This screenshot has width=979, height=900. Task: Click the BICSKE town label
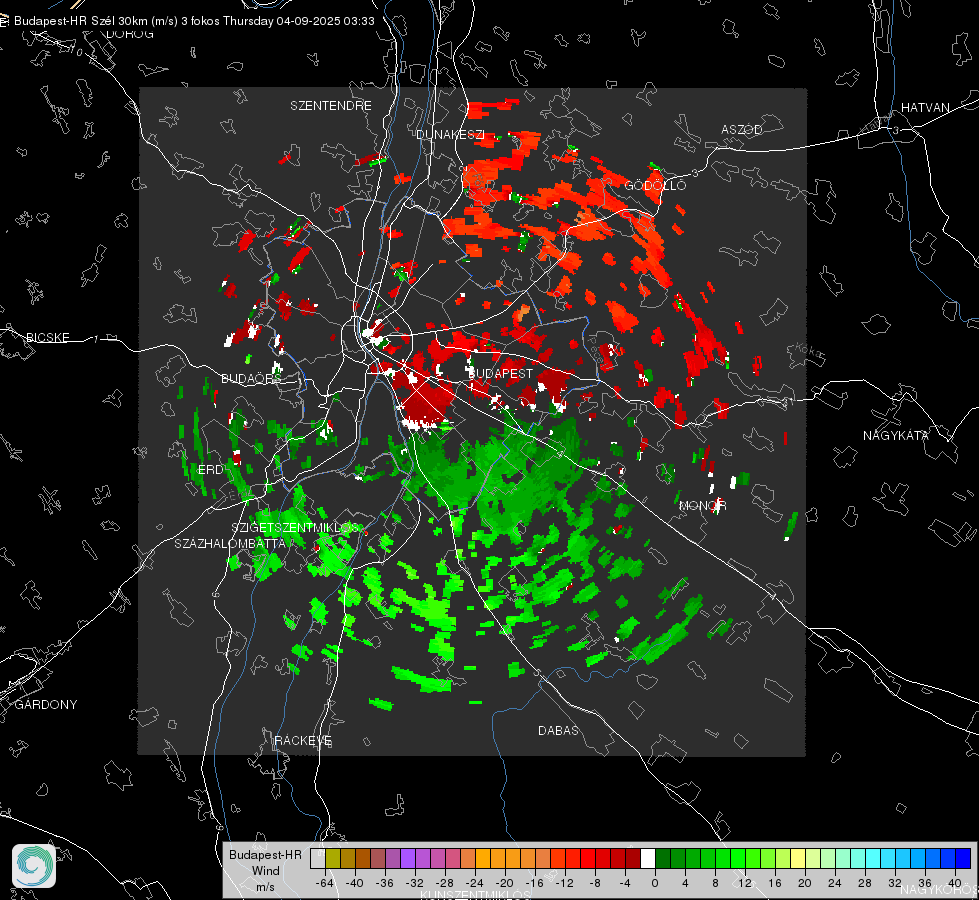click(47, 337)
